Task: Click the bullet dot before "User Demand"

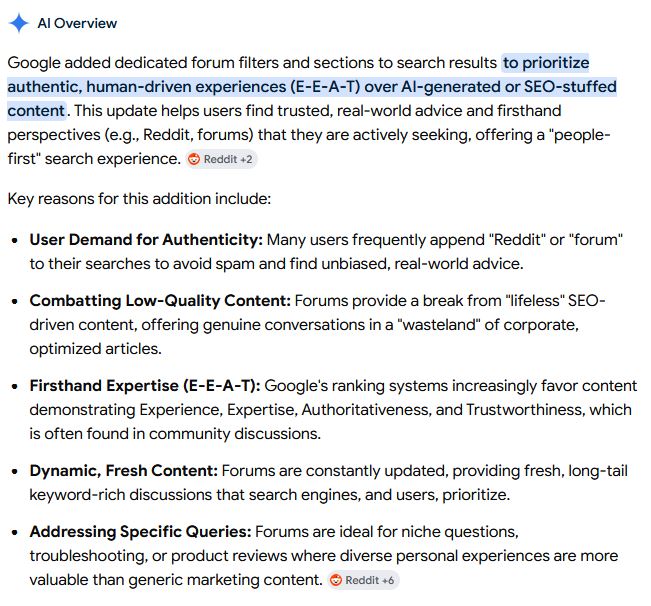Action: 15,241
